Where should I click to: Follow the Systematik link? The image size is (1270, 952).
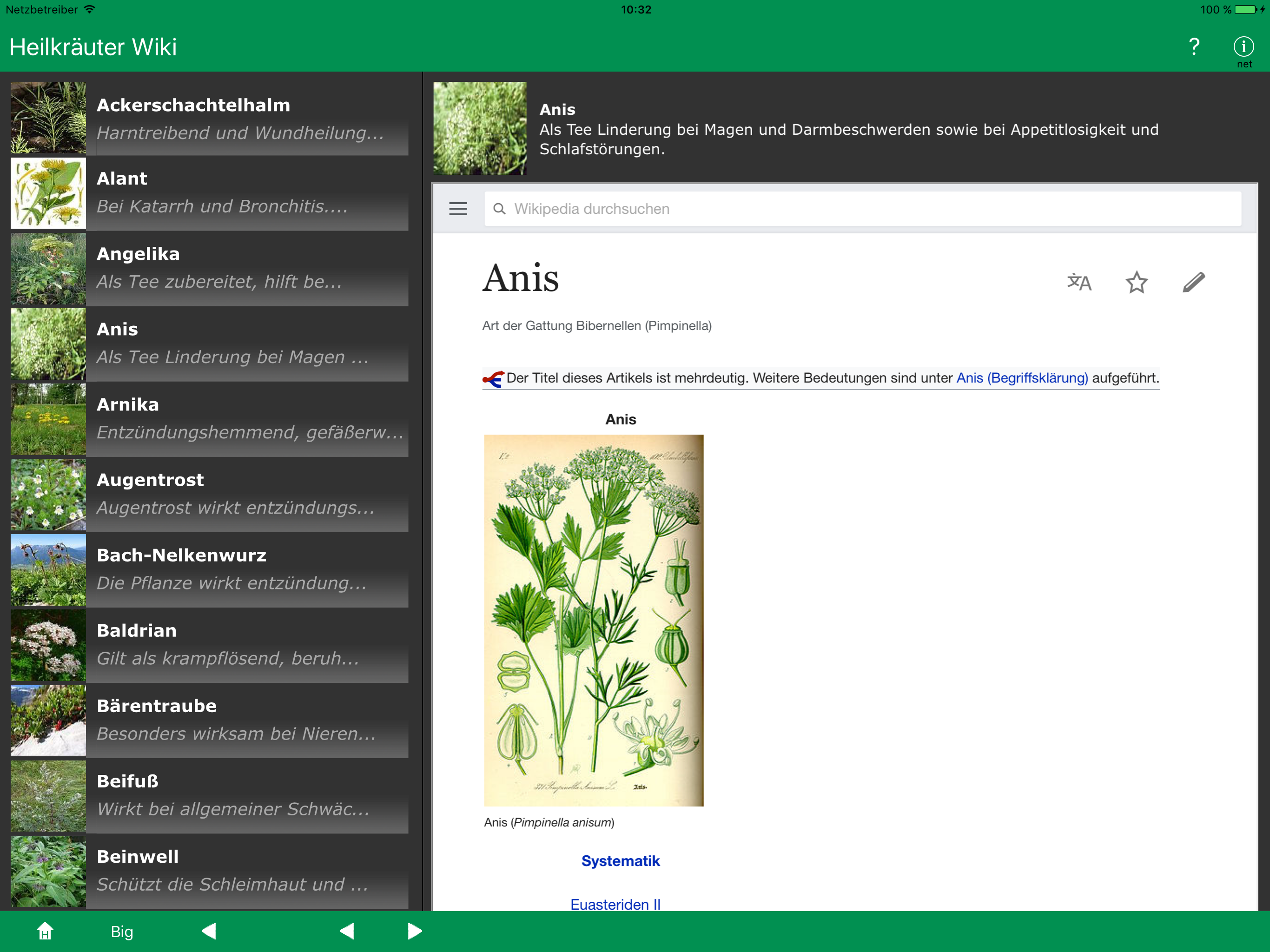click(620, 861)
